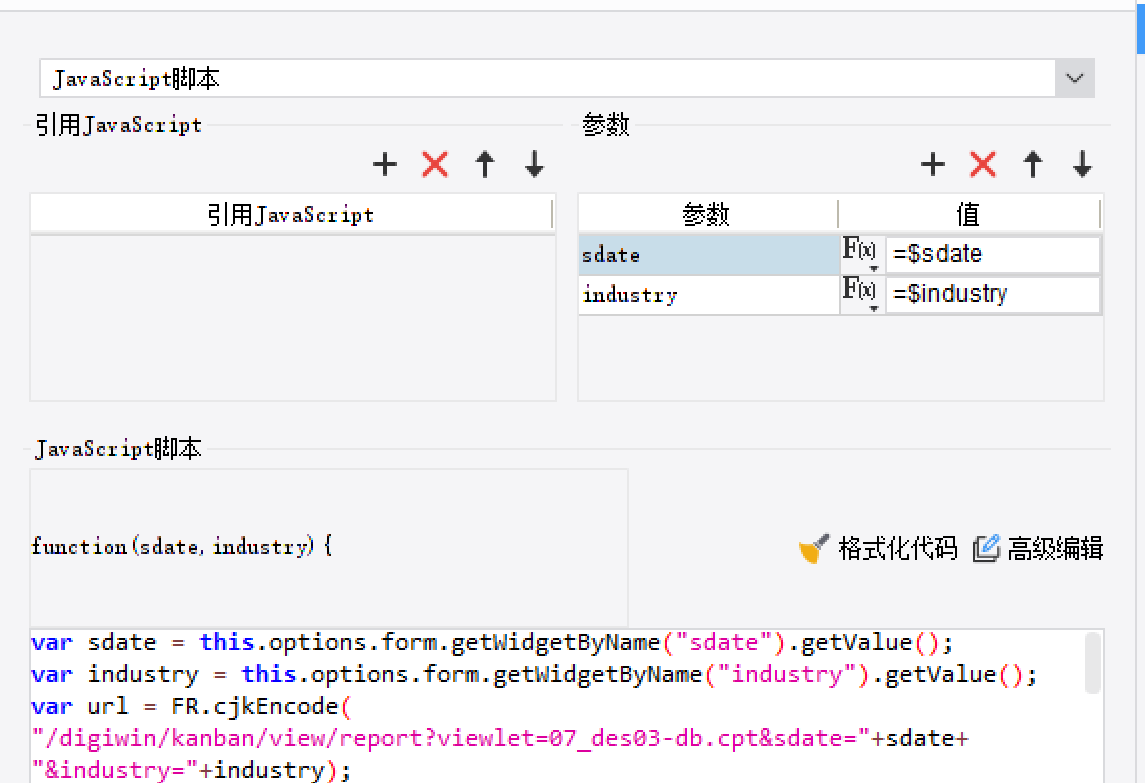The height and width of the screenshot is (783, 1145).
Task: Edit the =$industry value field
Action: [992, 294]
